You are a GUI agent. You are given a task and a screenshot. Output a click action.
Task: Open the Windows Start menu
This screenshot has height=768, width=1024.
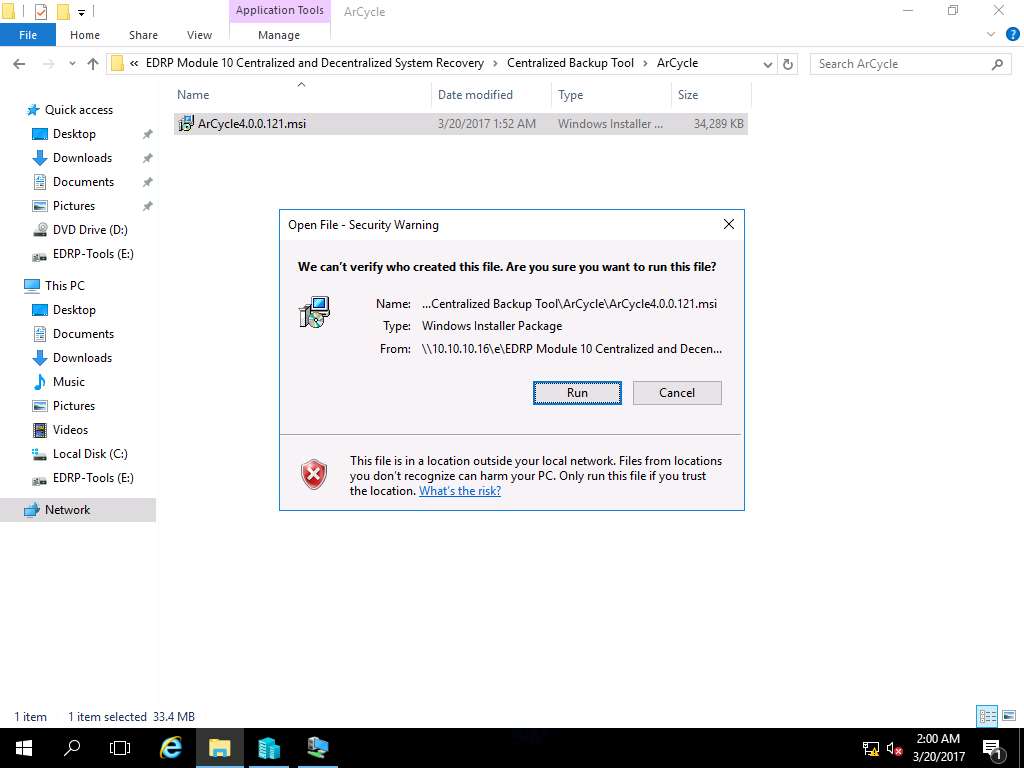pos(24,748)
